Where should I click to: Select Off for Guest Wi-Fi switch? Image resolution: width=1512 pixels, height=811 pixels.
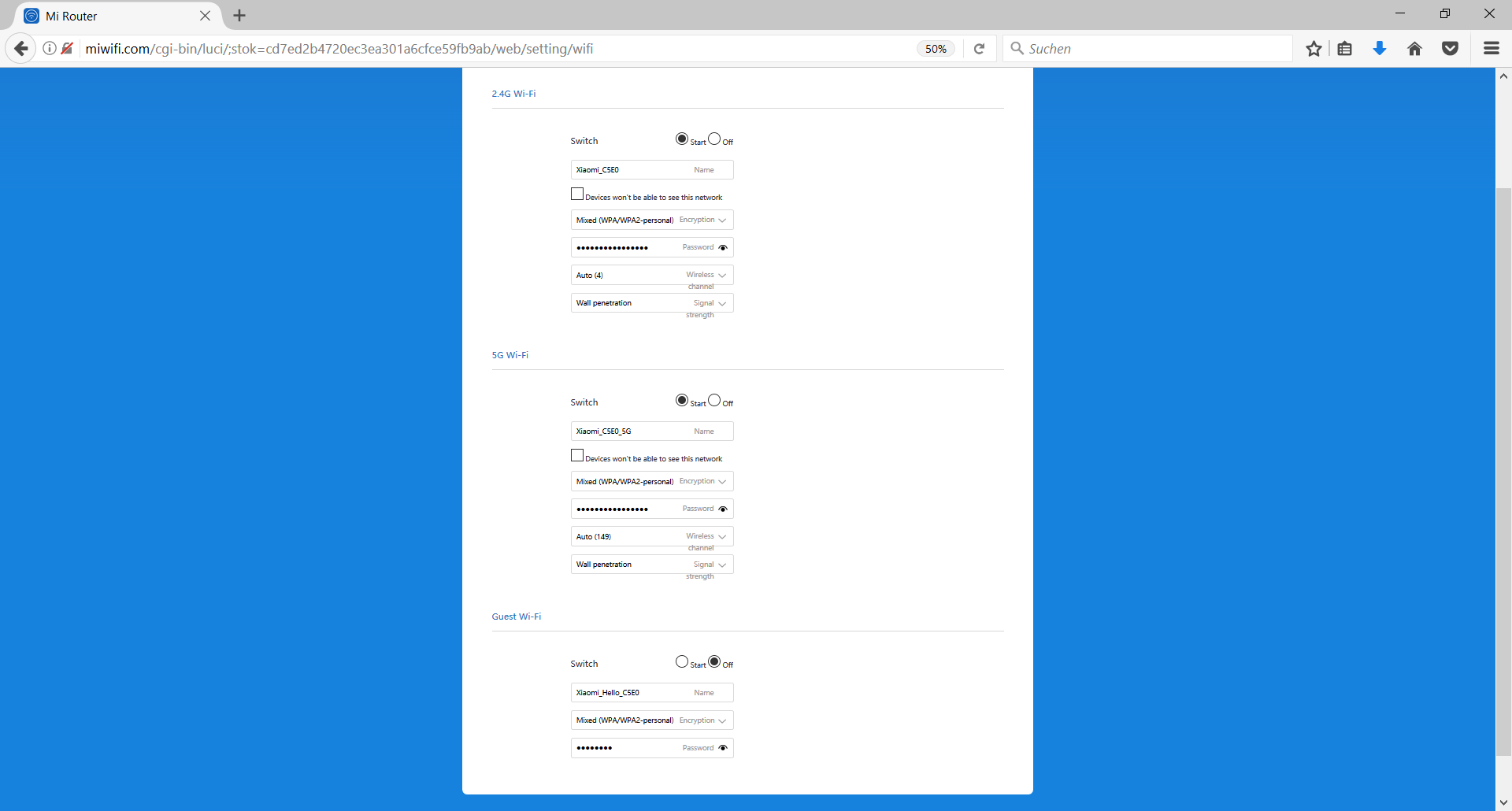pyautogui.click(x=714, y=661)
